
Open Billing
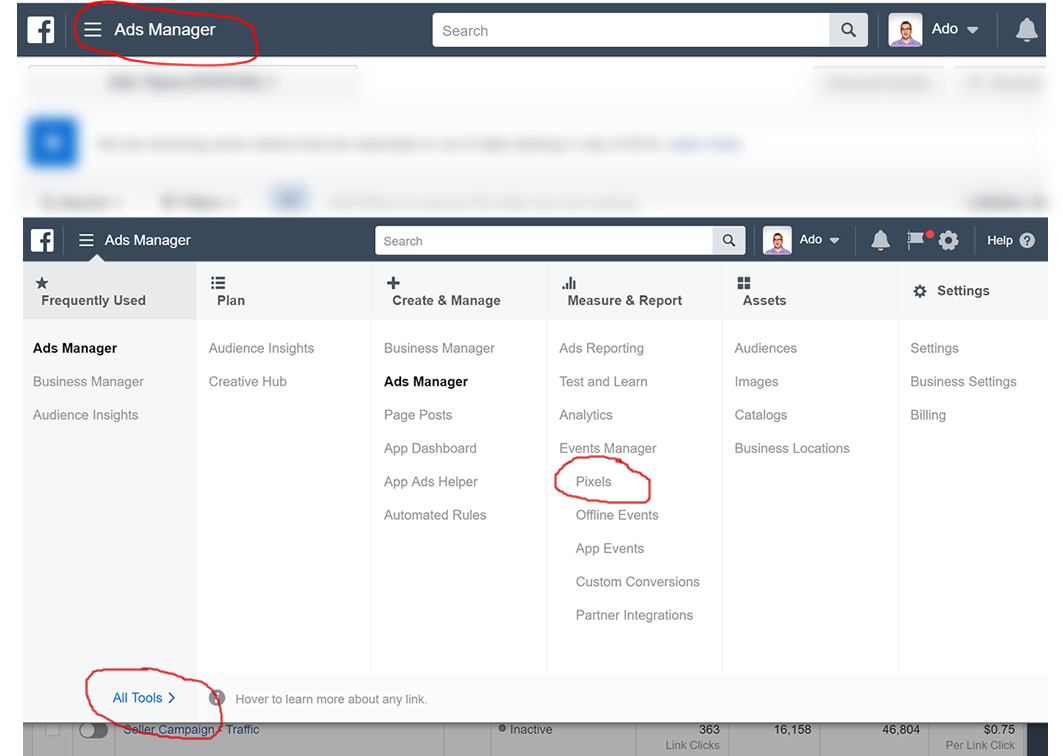coord(928,415)
